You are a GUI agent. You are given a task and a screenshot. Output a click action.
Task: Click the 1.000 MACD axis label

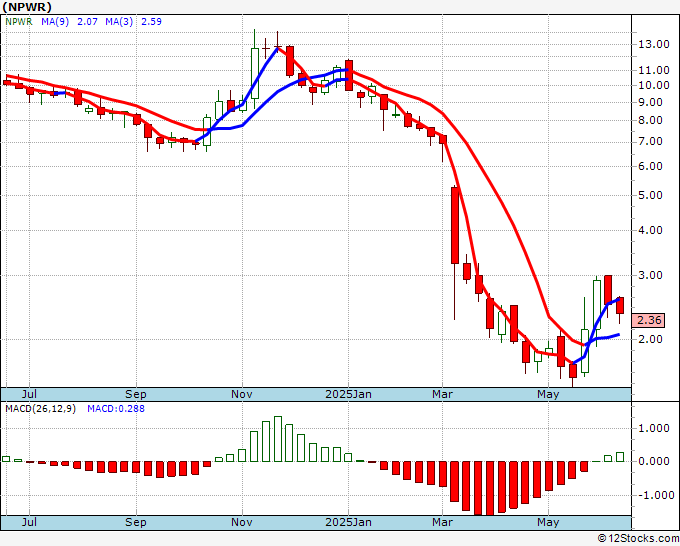pos(654,428)
